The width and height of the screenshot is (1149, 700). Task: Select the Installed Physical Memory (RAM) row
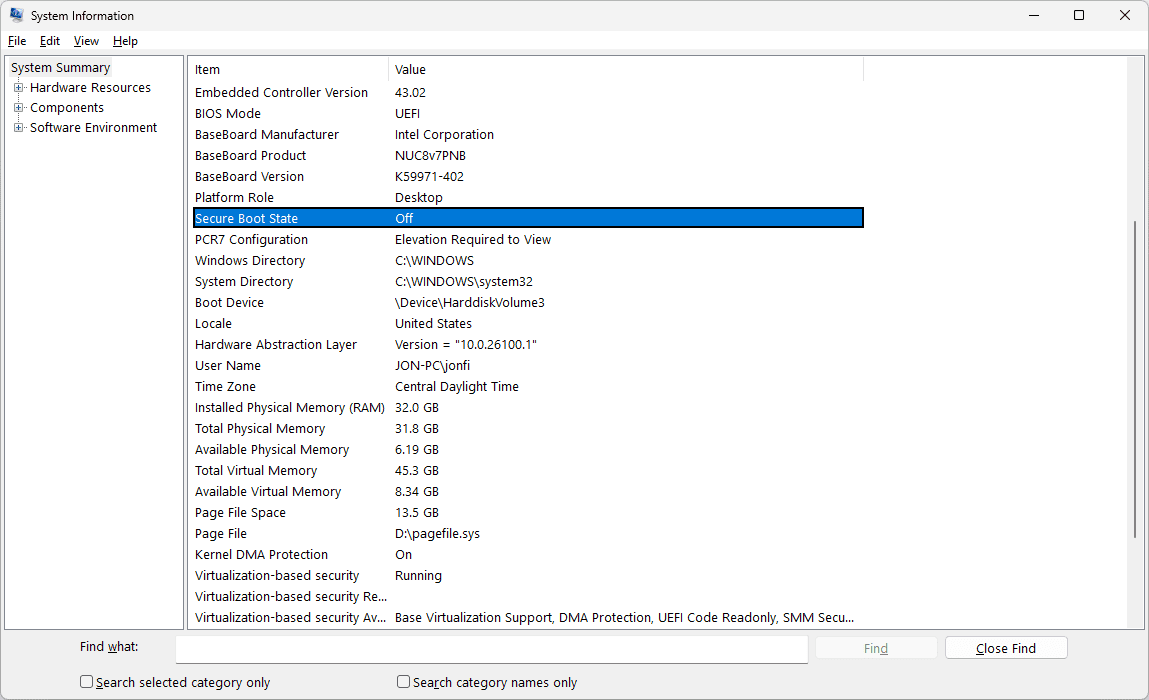[289, 408]
